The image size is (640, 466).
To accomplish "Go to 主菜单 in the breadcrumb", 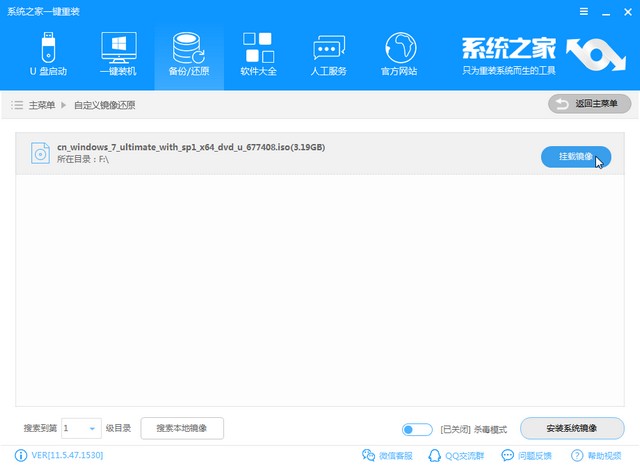I will (41, 104).
